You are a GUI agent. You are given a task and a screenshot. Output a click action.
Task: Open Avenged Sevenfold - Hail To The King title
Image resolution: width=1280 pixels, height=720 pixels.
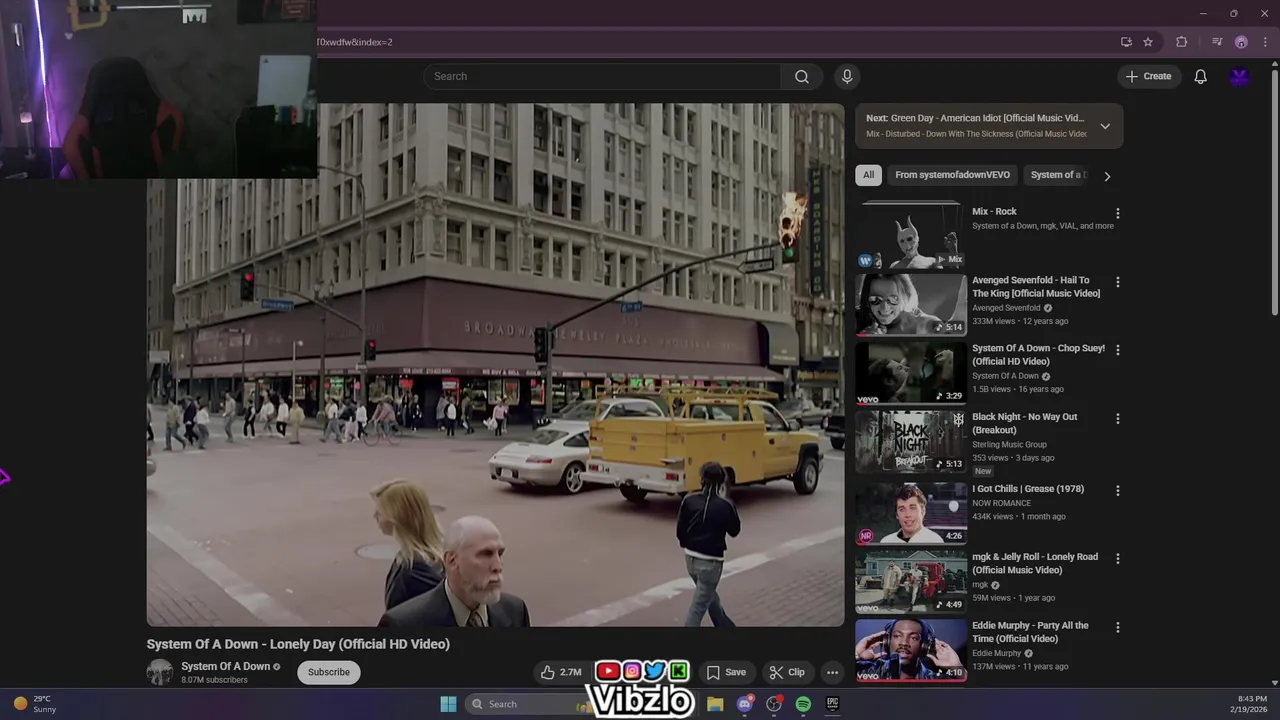1036,287
